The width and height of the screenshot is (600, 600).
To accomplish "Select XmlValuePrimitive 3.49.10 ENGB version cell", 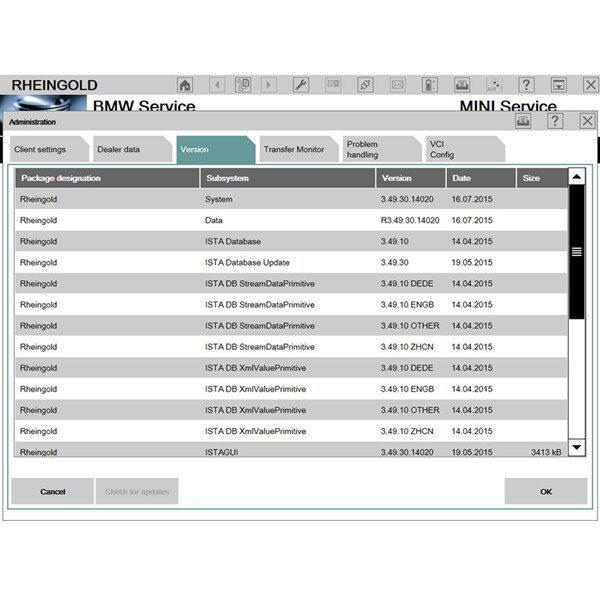I will tap(408, 389).
